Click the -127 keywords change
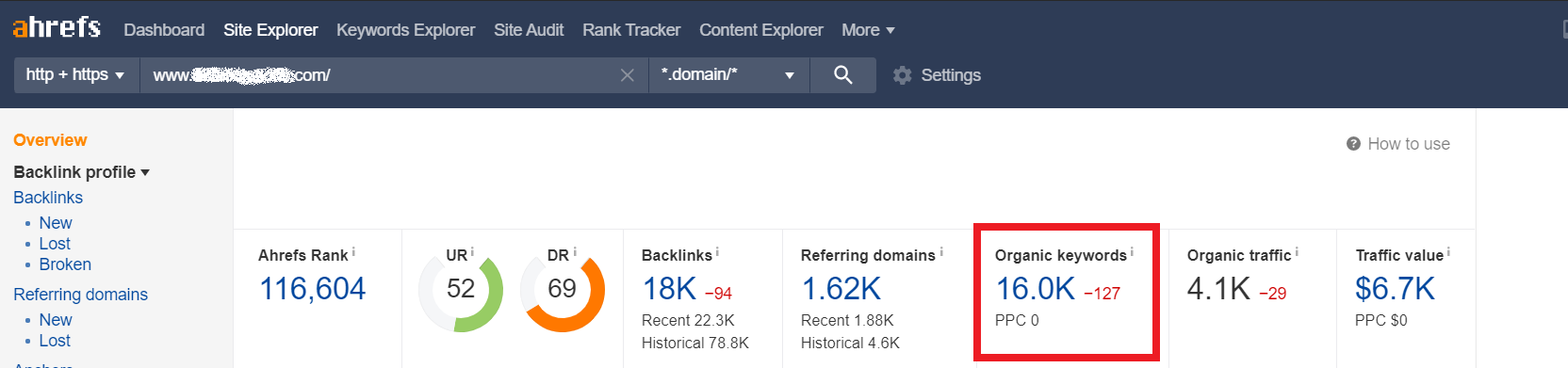Viewport: 1568px width, 368px height. coord(1102,294)
